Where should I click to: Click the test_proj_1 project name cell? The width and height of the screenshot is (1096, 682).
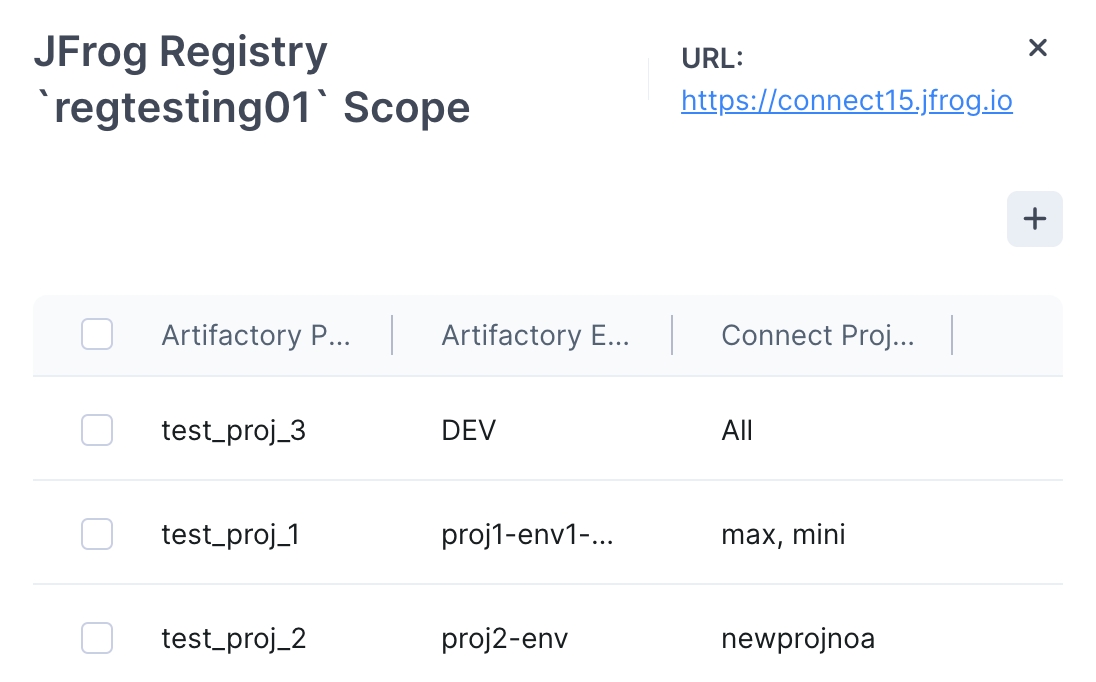pos(230,535)
